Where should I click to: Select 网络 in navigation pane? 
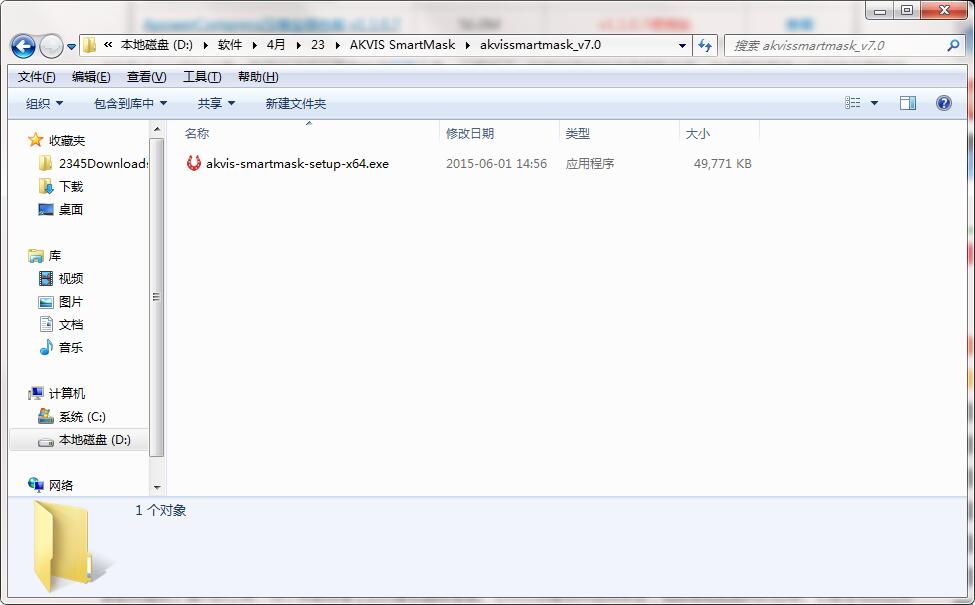[x=60, y=486]
